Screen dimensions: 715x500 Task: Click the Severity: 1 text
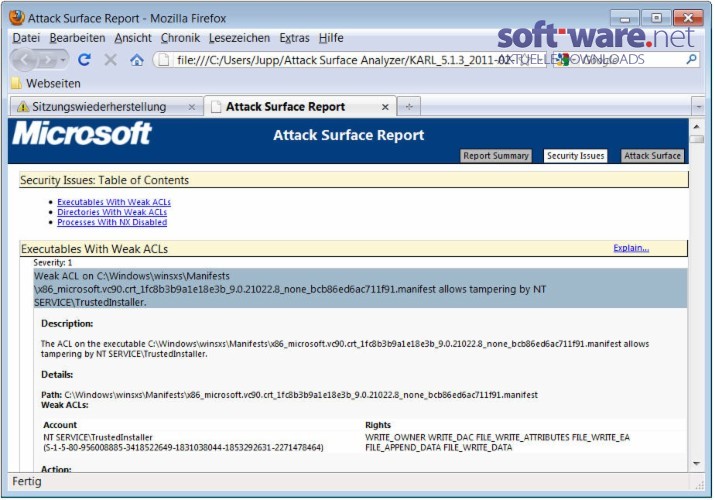52,263
